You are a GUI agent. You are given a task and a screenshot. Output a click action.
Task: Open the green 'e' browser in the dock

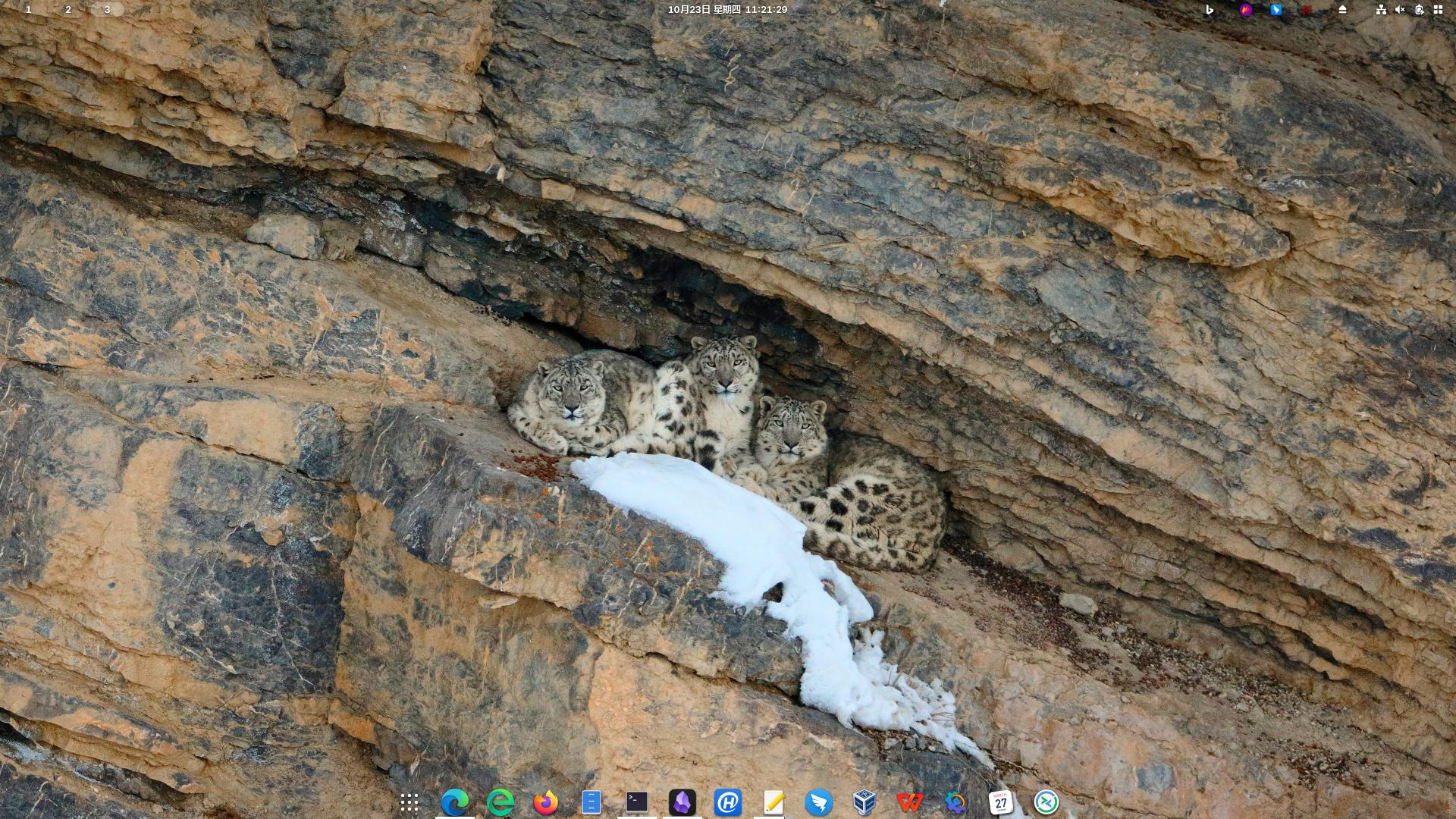500,802
